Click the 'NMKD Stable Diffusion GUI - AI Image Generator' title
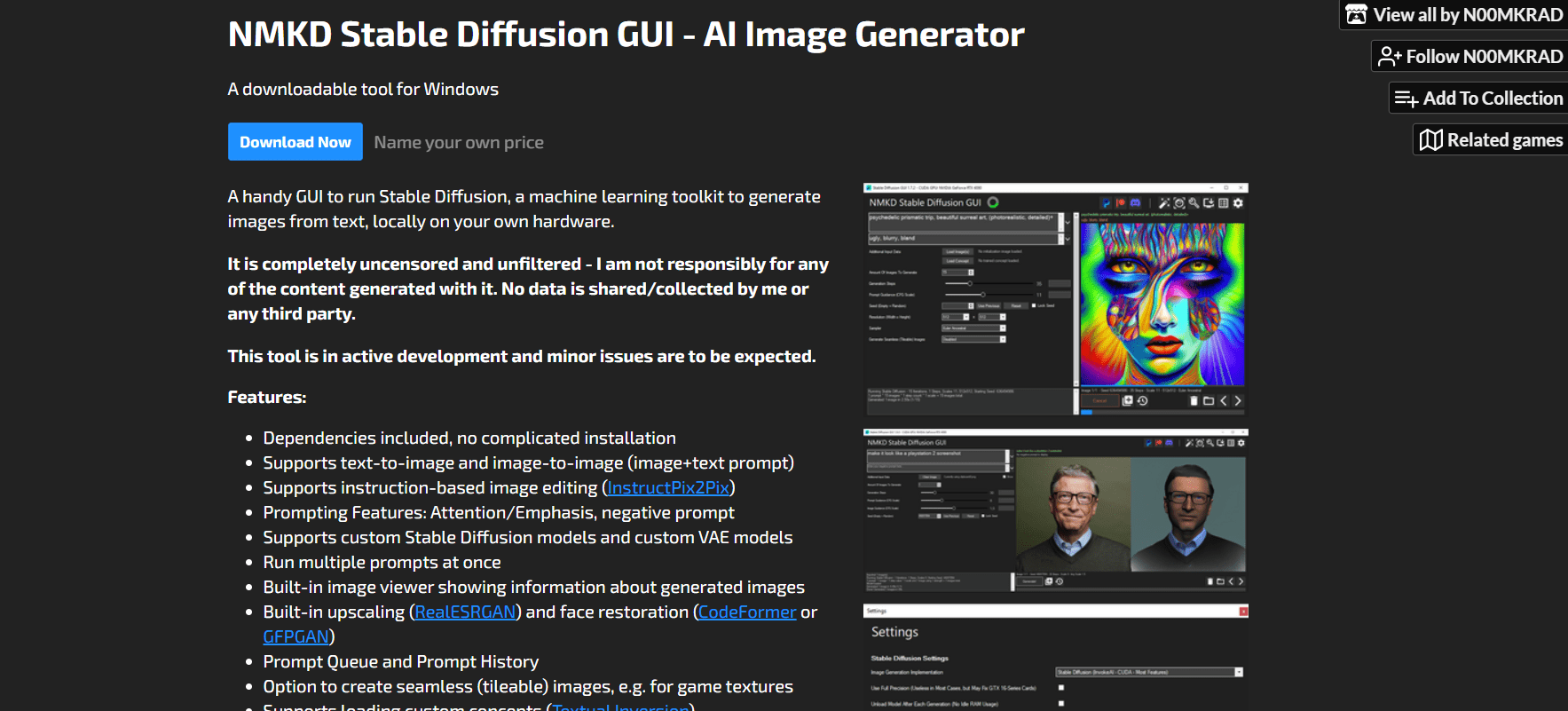The image size is (1568, 711). coord(626,35)
